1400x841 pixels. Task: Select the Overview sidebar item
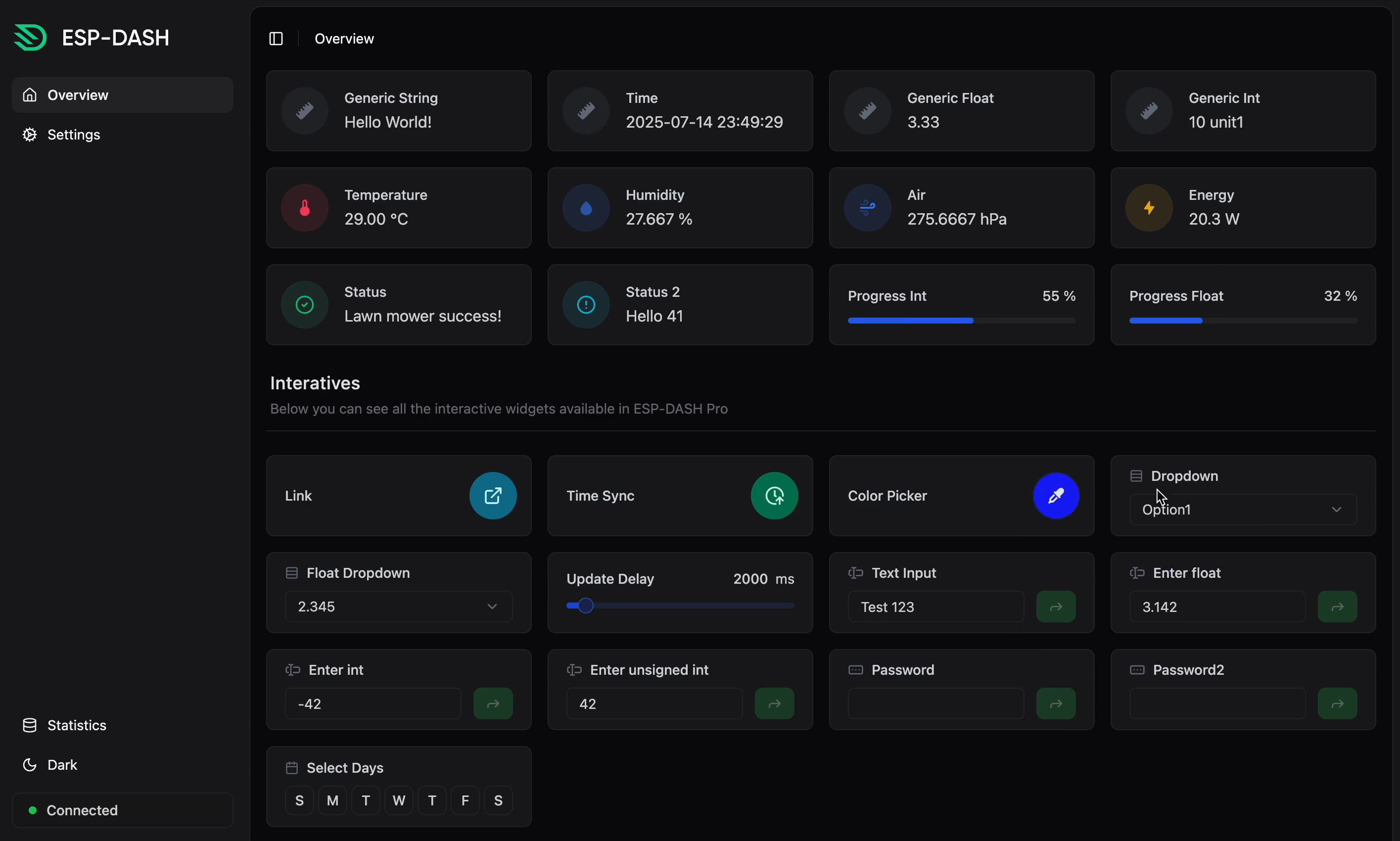point(77,94)
